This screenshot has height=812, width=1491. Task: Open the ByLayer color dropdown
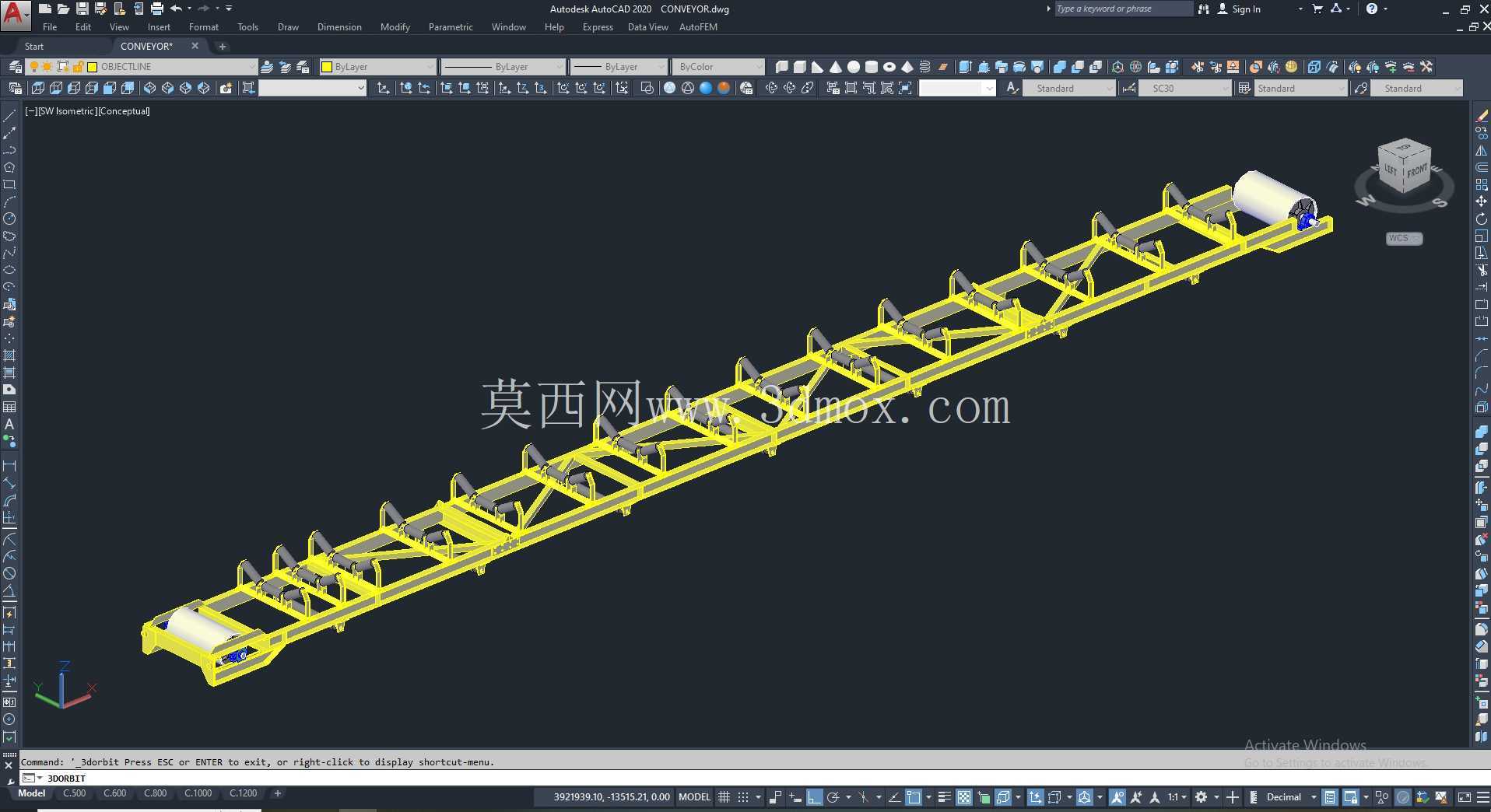[x=377, y=67]
